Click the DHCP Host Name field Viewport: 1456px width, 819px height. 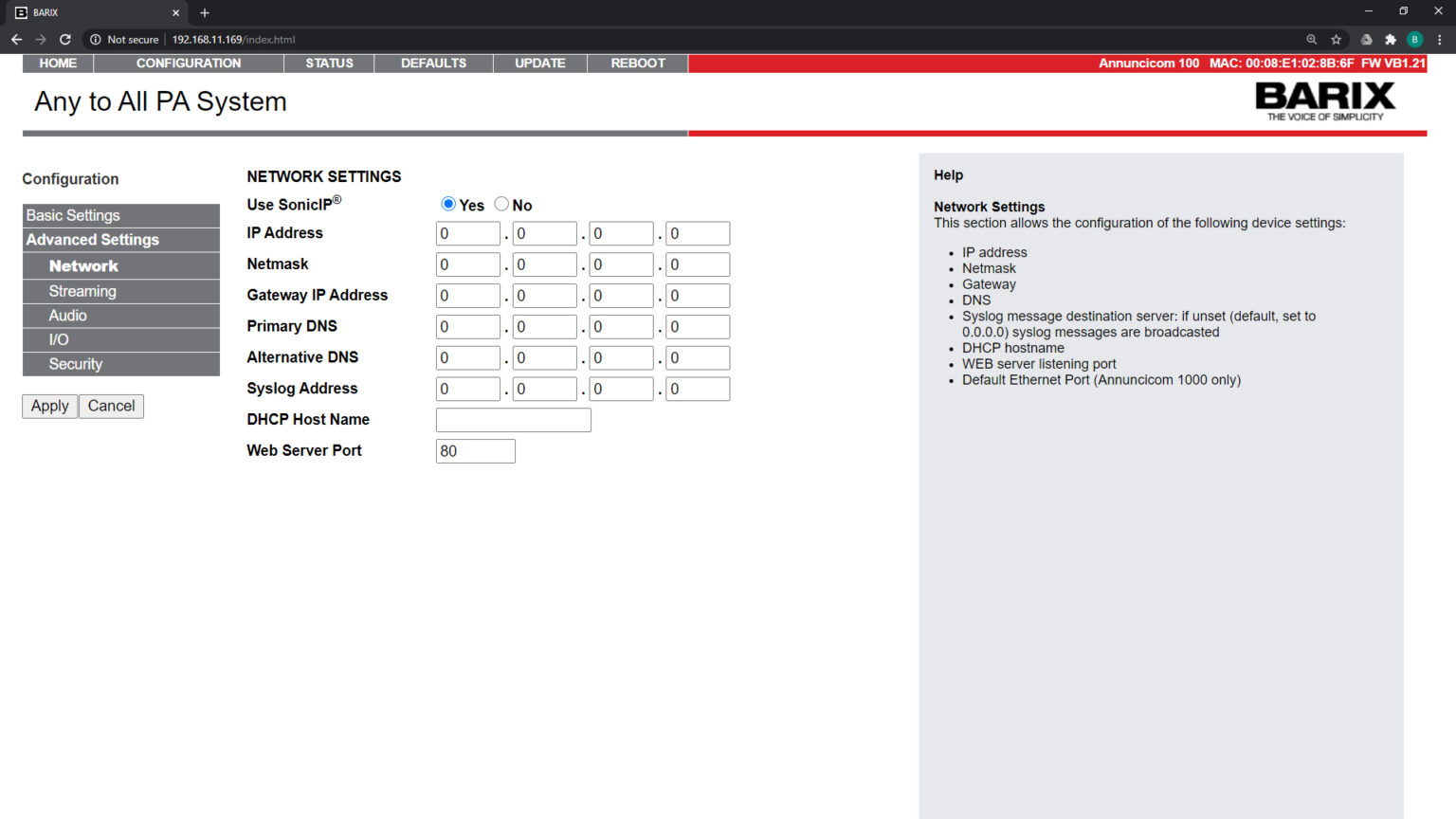point(513,420)
